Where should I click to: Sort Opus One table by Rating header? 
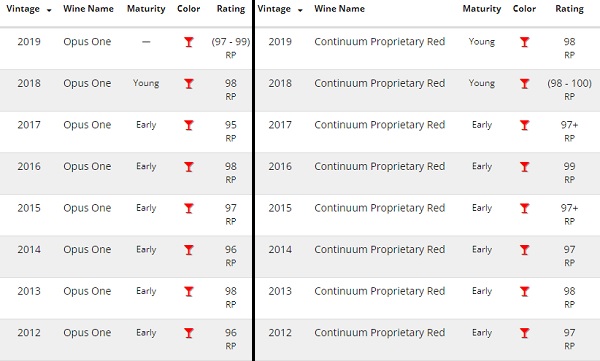pyautogui.click(x=231, y=9)
